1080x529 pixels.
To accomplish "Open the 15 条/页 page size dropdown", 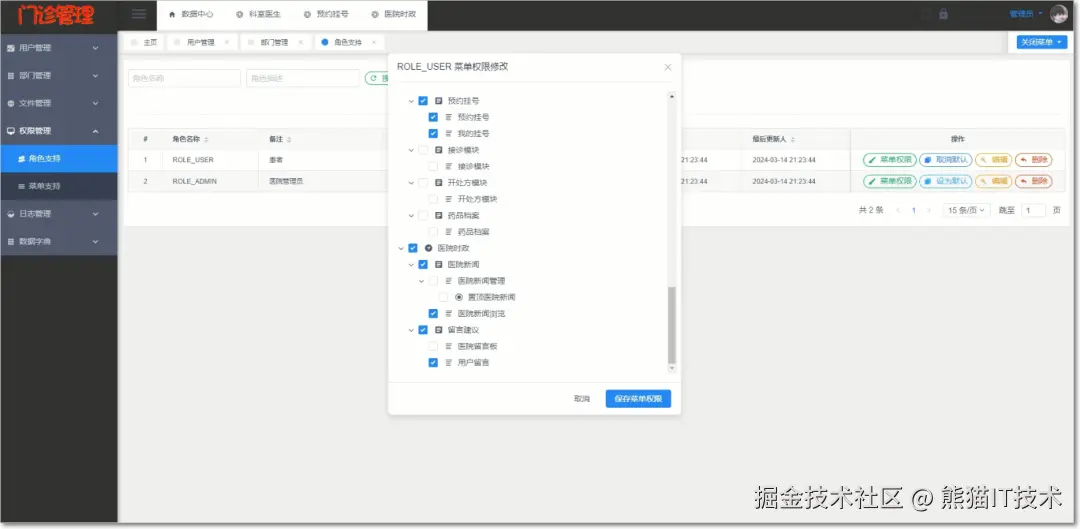I will [x=966, y=210].
